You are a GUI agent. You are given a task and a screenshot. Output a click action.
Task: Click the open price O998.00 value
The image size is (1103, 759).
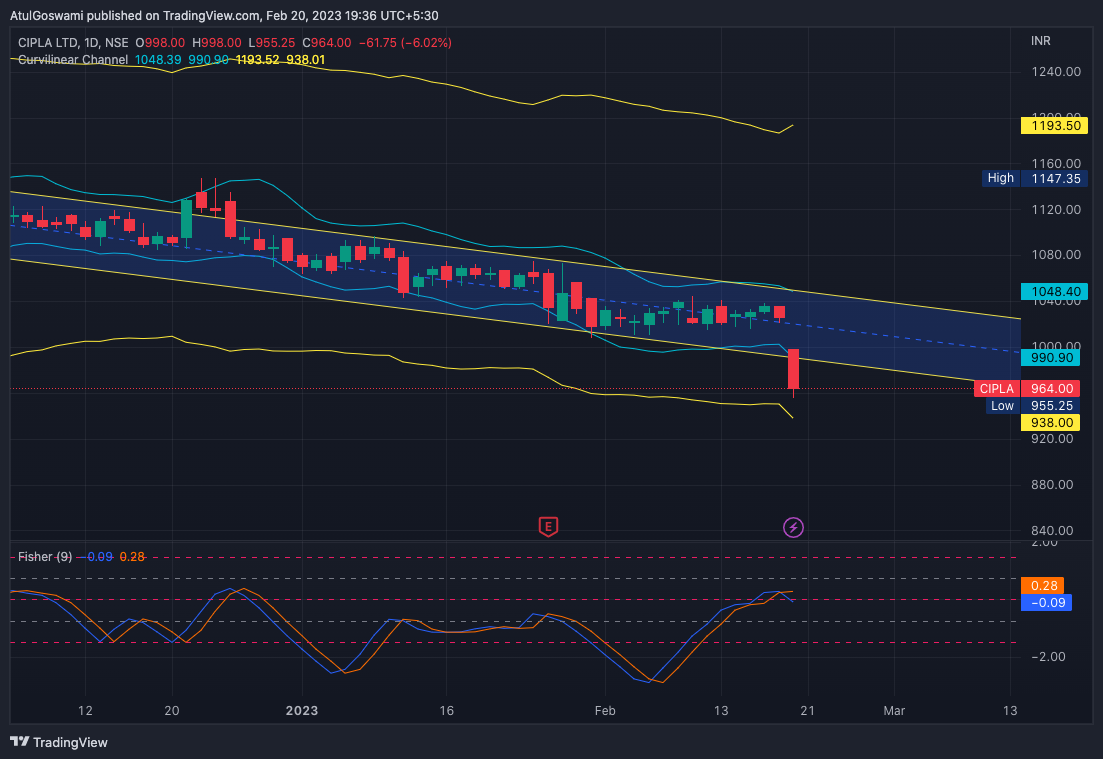(160, 43)
